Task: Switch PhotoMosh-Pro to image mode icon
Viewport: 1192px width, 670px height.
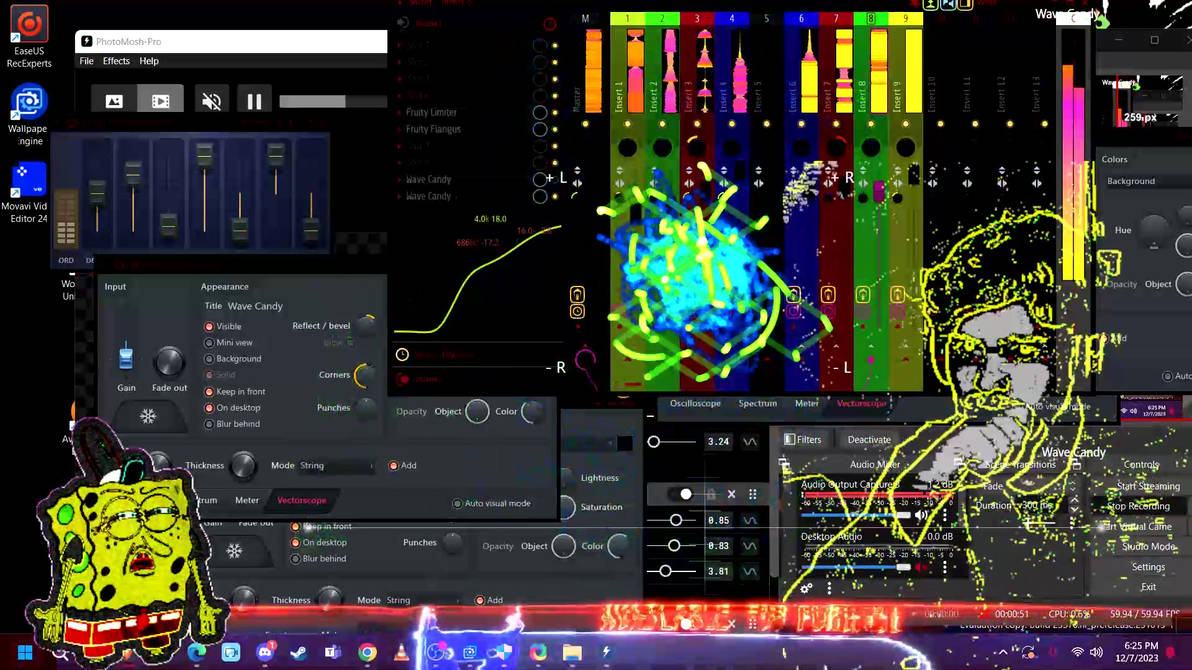Action: 114,100
